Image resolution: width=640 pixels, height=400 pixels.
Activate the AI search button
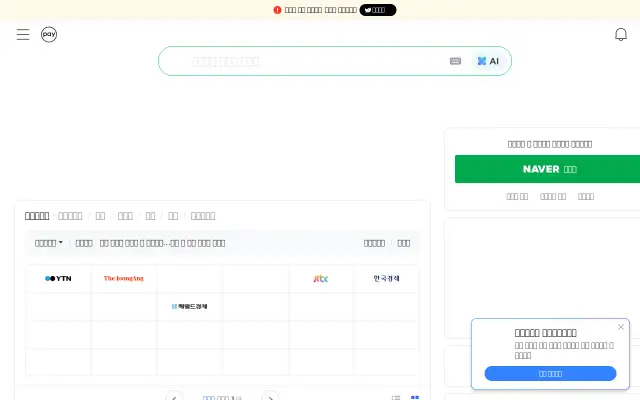(488, 61)
